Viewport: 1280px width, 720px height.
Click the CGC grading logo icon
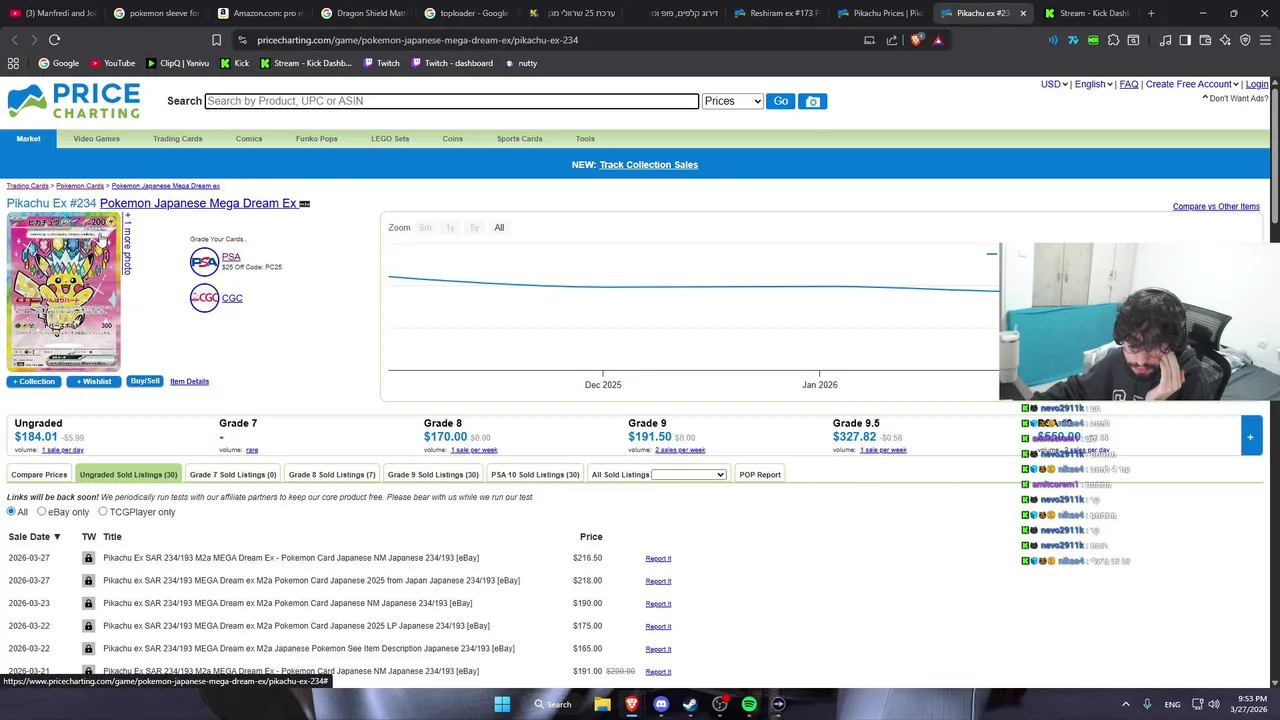click(204, 298)
